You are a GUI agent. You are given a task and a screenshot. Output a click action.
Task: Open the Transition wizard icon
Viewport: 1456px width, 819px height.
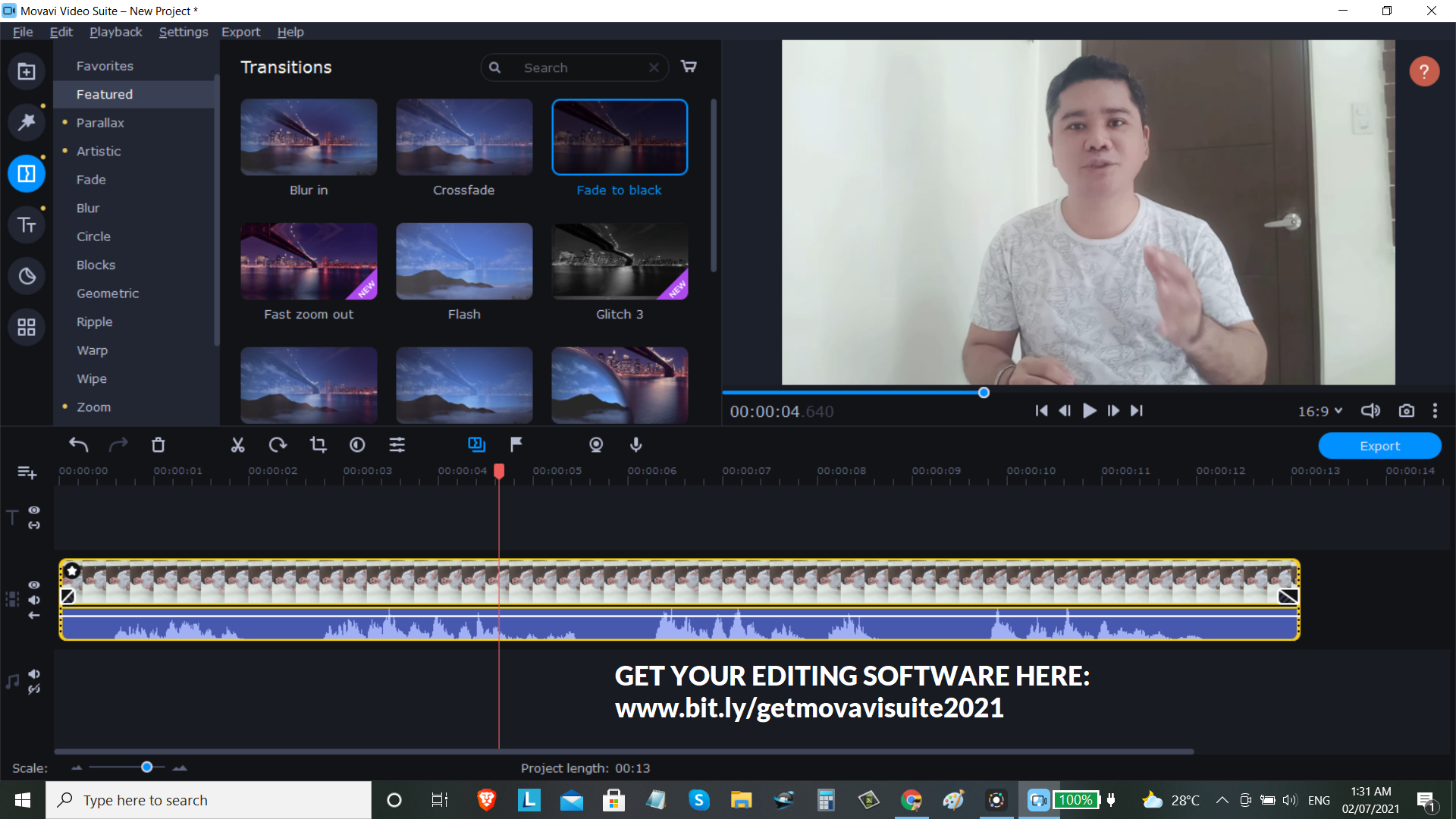476,445
